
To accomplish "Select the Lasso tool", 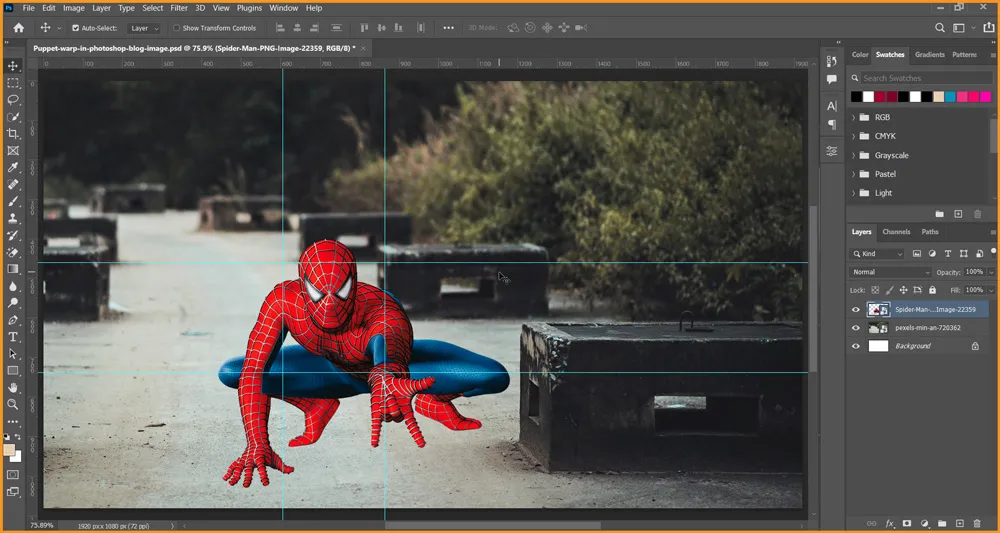I will point(13,100).
